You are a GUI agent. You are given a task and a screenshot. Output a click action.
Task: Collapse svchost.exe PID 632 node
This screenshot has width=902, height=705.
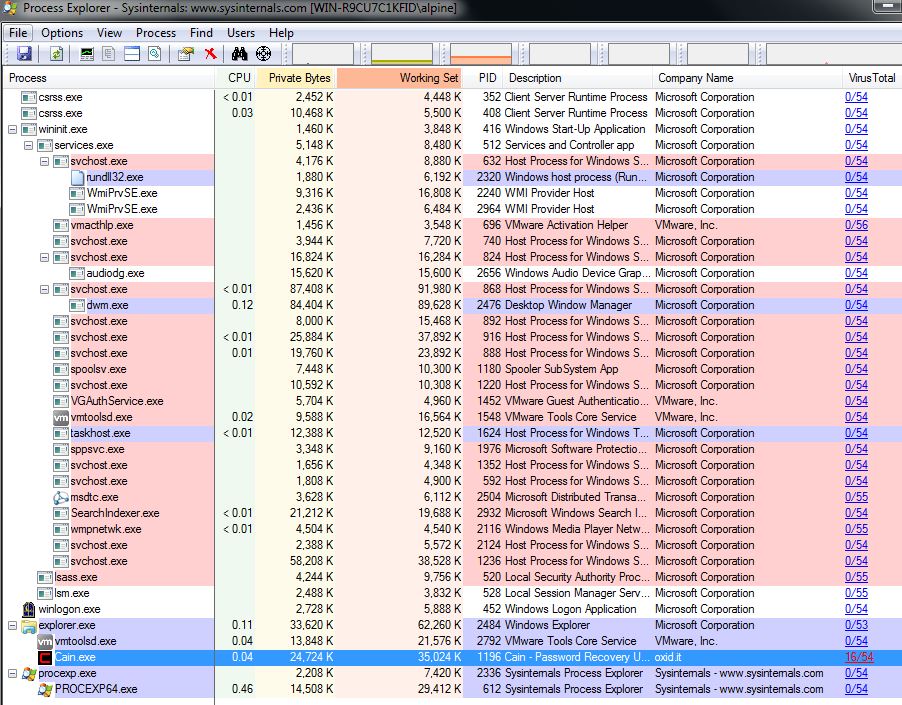point(44,162)
